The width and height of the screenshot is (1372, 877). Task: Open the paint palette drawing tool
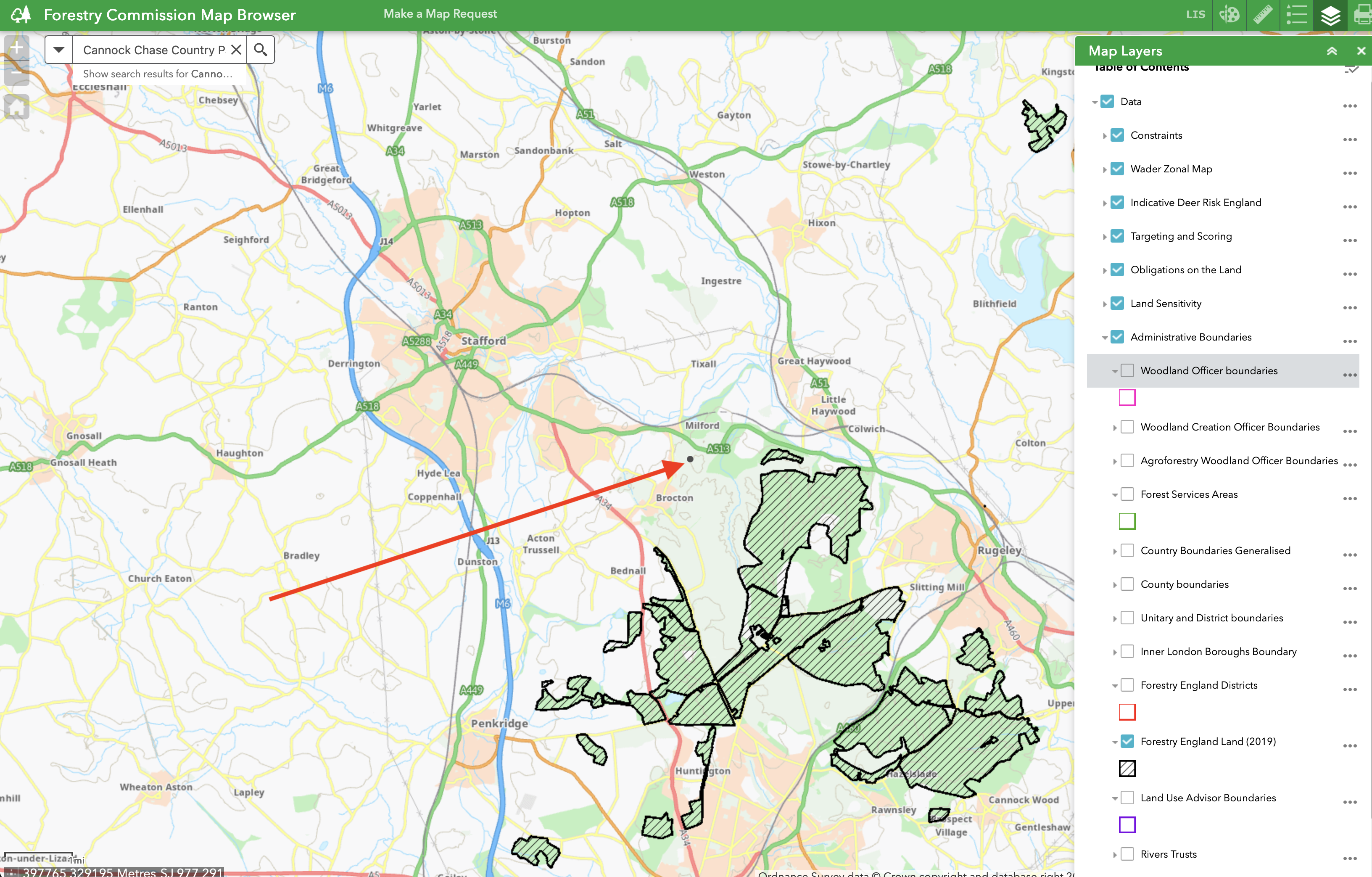coord(1229,14)
